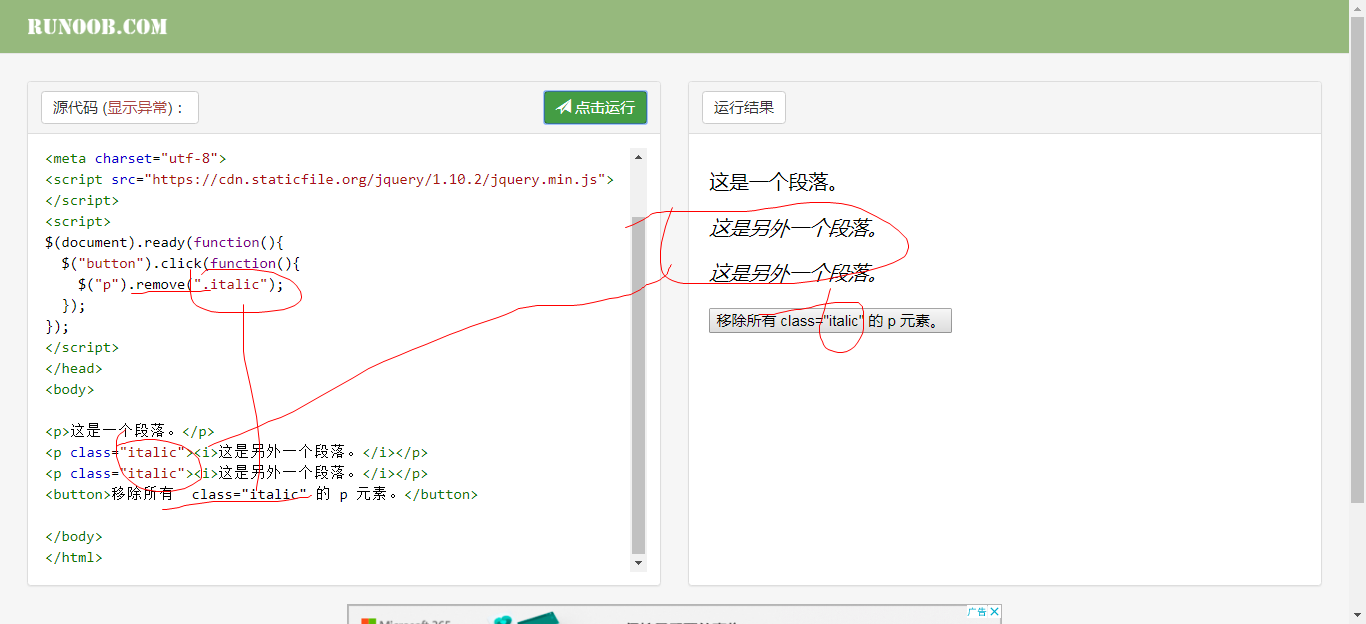This screenshot has height=624, width=1366.
Task: Click result paragraph 这是一个段落。
Action: [x=774, y=182]
